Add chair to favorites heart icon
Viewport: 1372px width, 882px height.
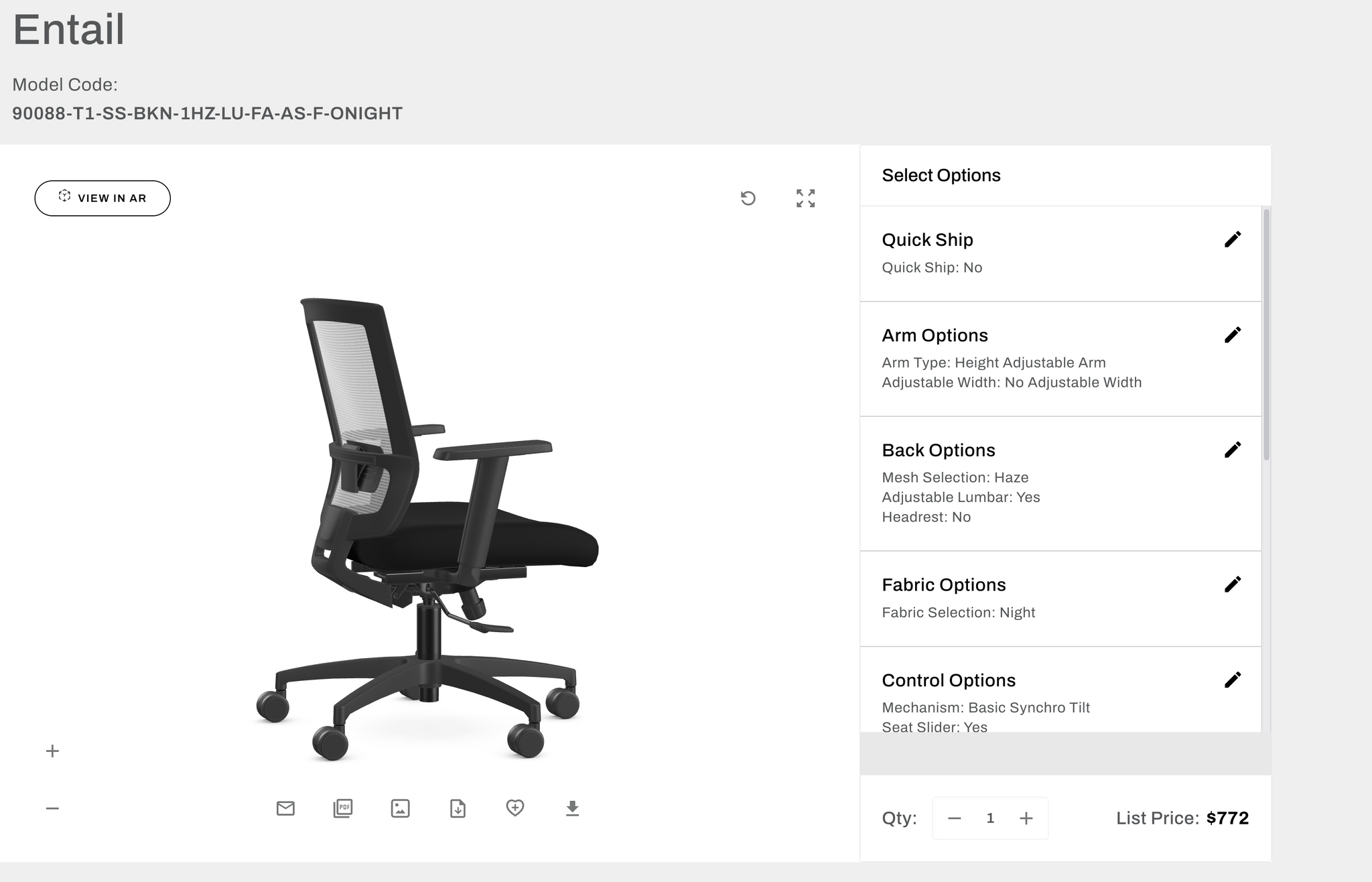514,808
